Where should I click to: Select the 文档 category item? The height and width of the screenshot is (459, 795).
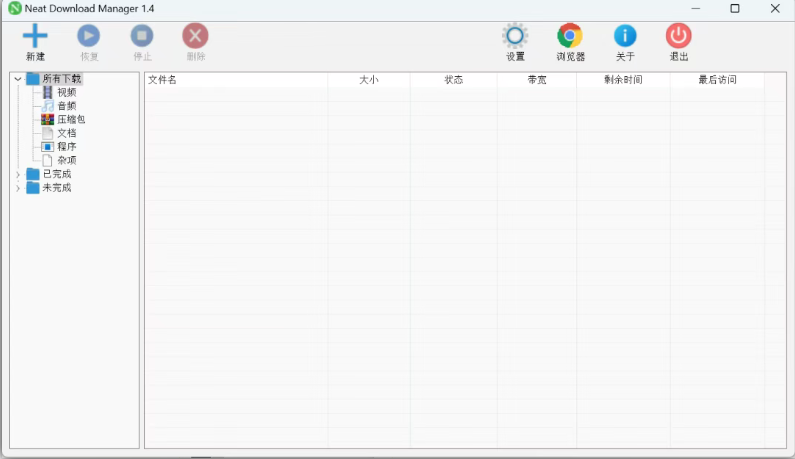coord(66,133)
